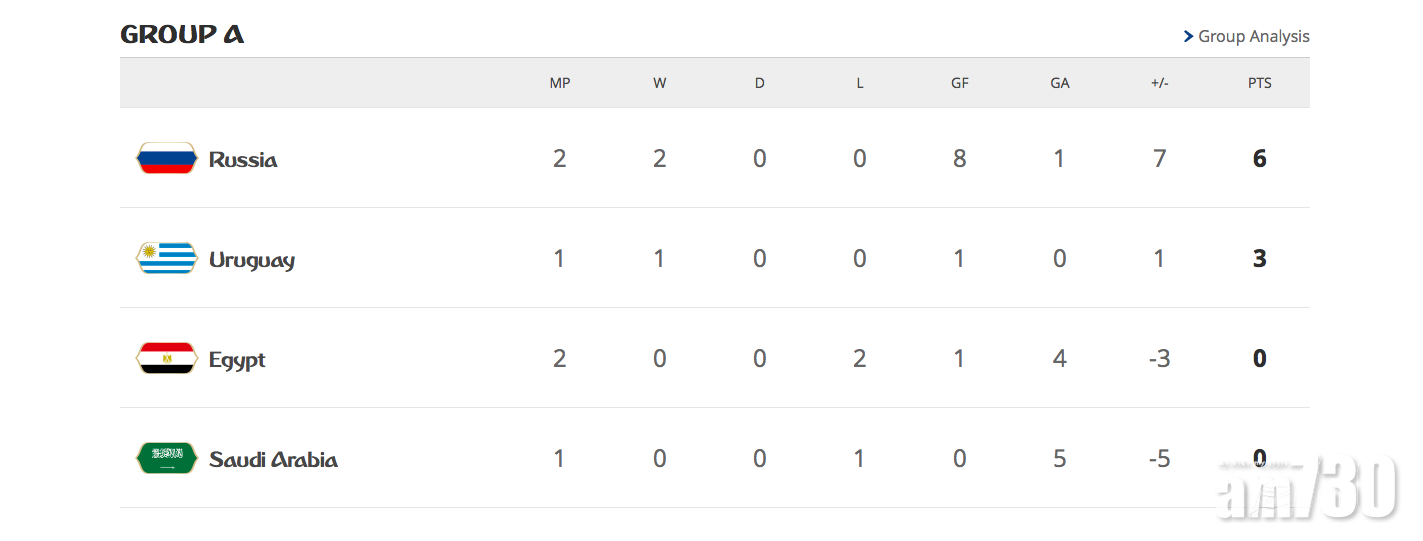Screen dimensions: 1423x541
Task: Select the Russia team name
Action: 243,159
